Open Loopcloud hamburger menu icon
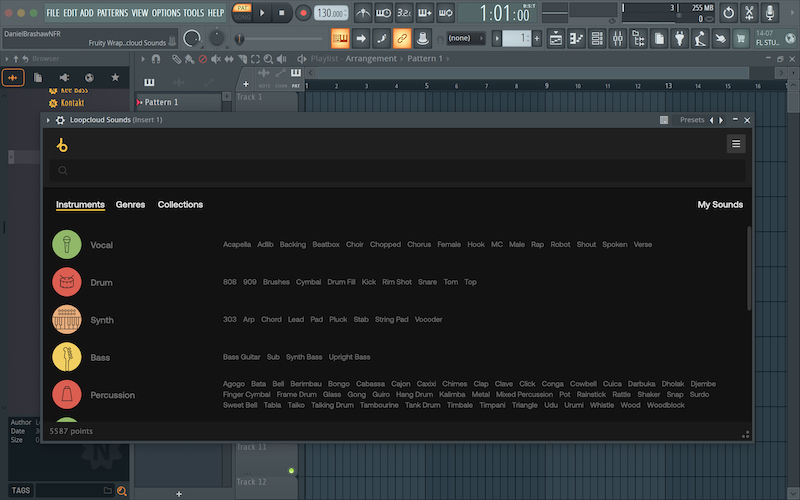 click(x=736, y=144)
